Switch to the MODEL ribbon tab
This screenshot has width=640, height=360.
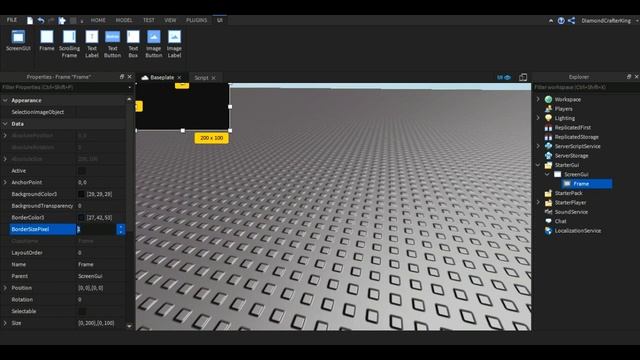tap(124, 20)
